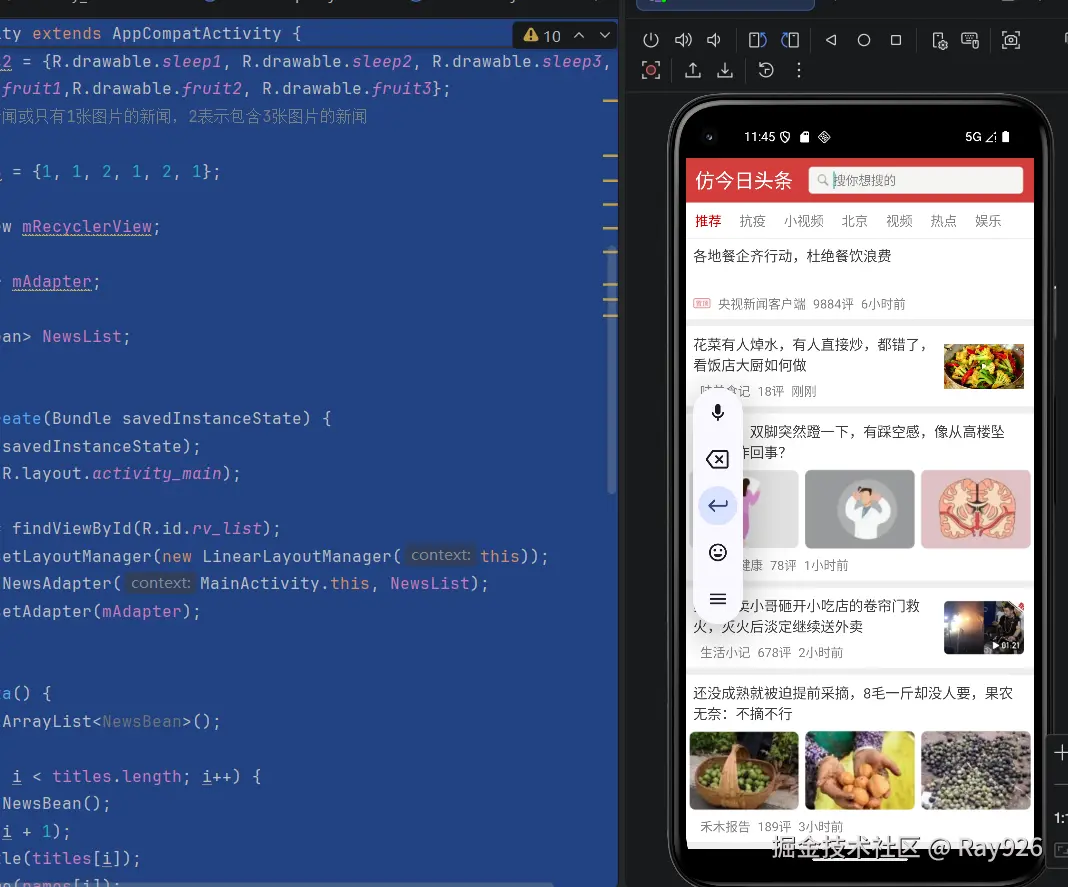This screenshot has width=1068, height=887.
Task: Tap the emulator Overview square button
Action: click(896, 40)
